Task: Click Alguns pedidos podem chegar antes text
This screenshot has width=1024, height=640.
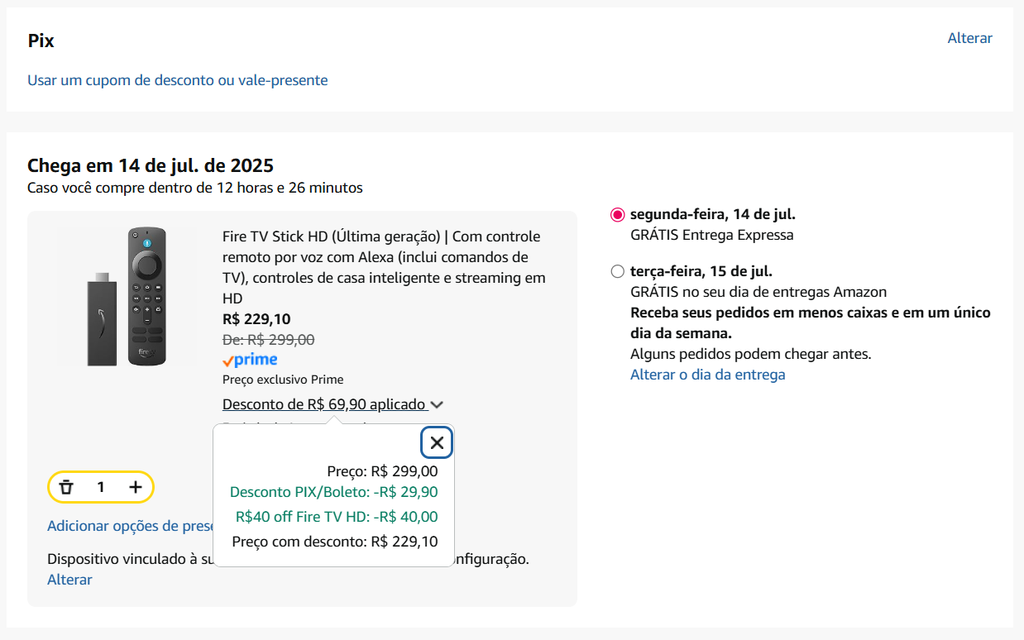Action: point(751,354)
